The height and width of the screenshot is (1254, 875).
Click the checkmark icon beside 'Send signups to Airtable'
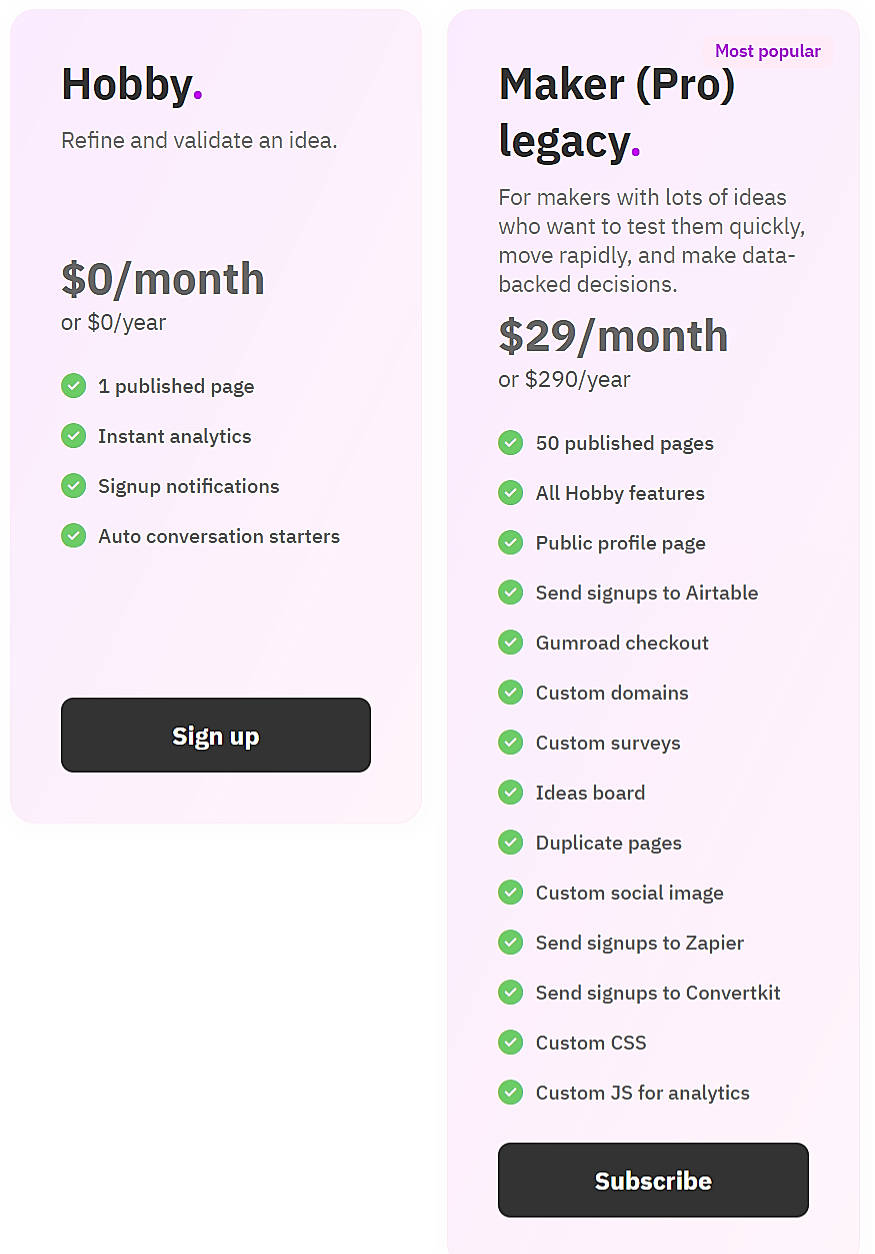510,592
